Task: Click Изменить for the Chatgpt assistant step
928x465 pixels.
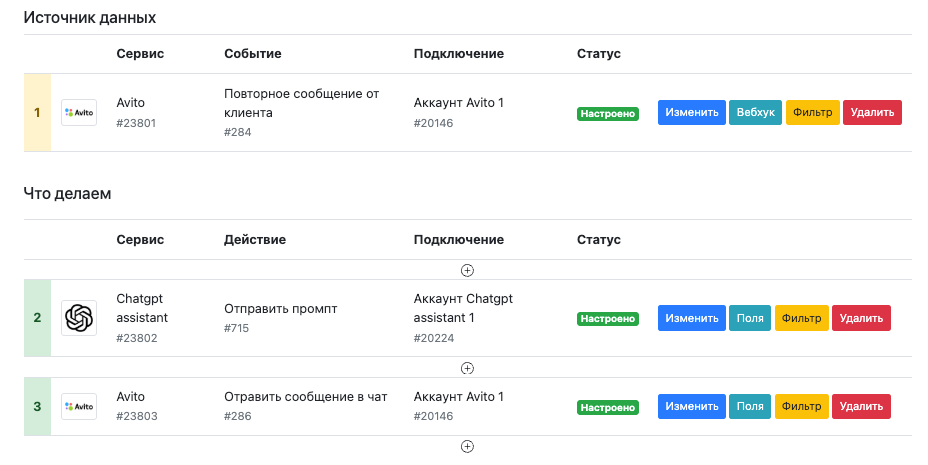Action: pyautogui.click(x=691, y=318)
